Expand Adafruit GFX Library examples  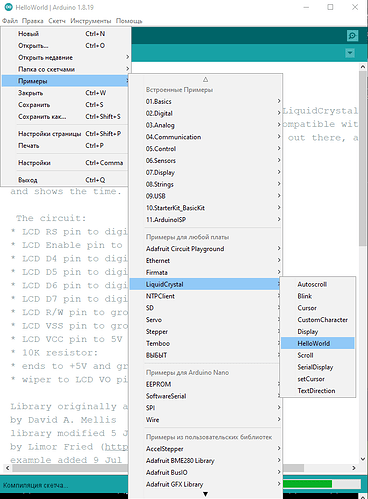[x=206, y=484]
